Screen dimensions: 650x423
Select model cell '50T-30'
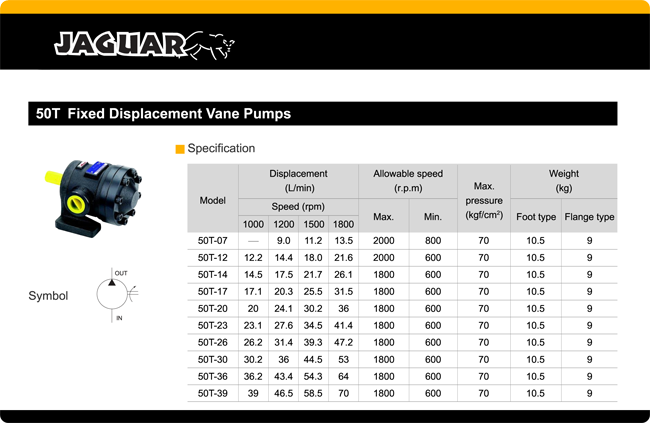point(213,360)
